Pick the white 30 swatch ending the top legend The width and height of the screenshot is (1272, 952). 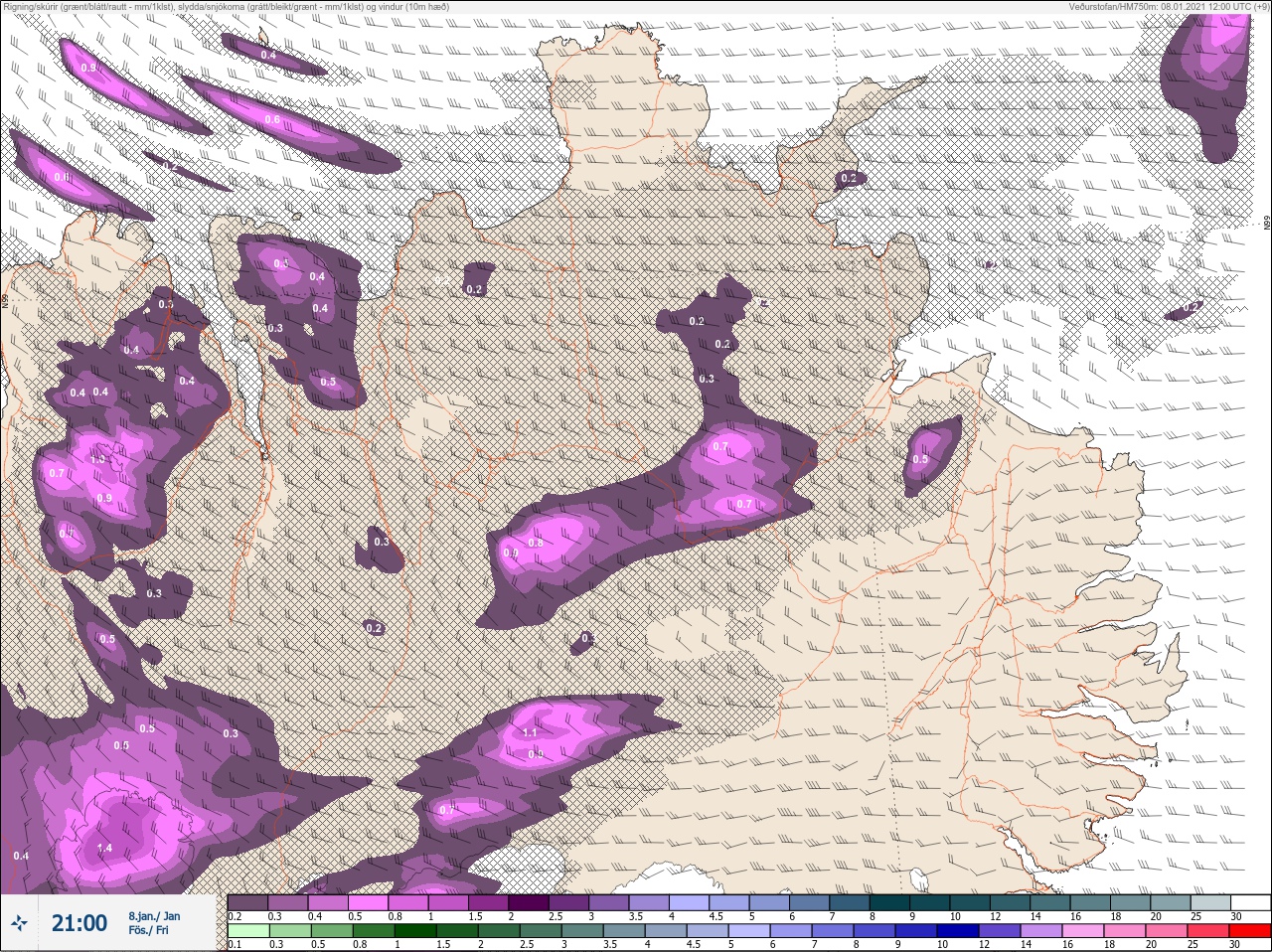click(1249, 902)
